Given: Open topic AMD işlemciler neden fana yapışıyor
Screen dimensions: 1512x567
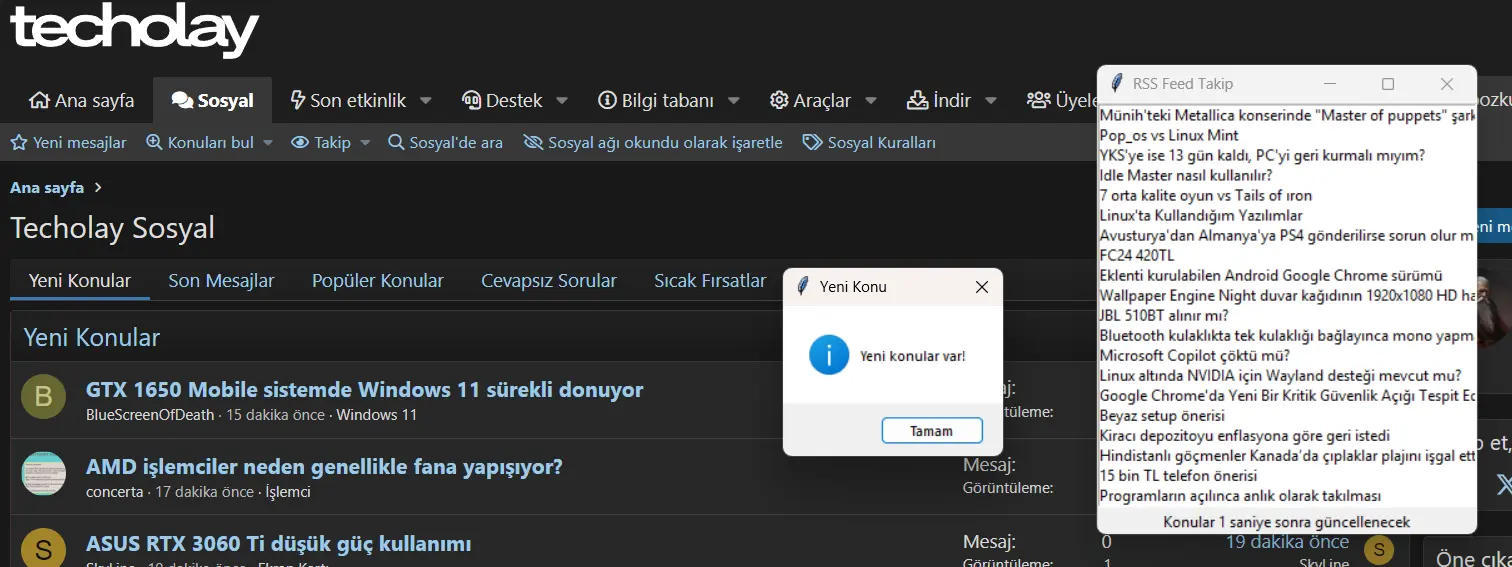Looking at the screenshot, I should pyautogui.click(x=325, y=466).
